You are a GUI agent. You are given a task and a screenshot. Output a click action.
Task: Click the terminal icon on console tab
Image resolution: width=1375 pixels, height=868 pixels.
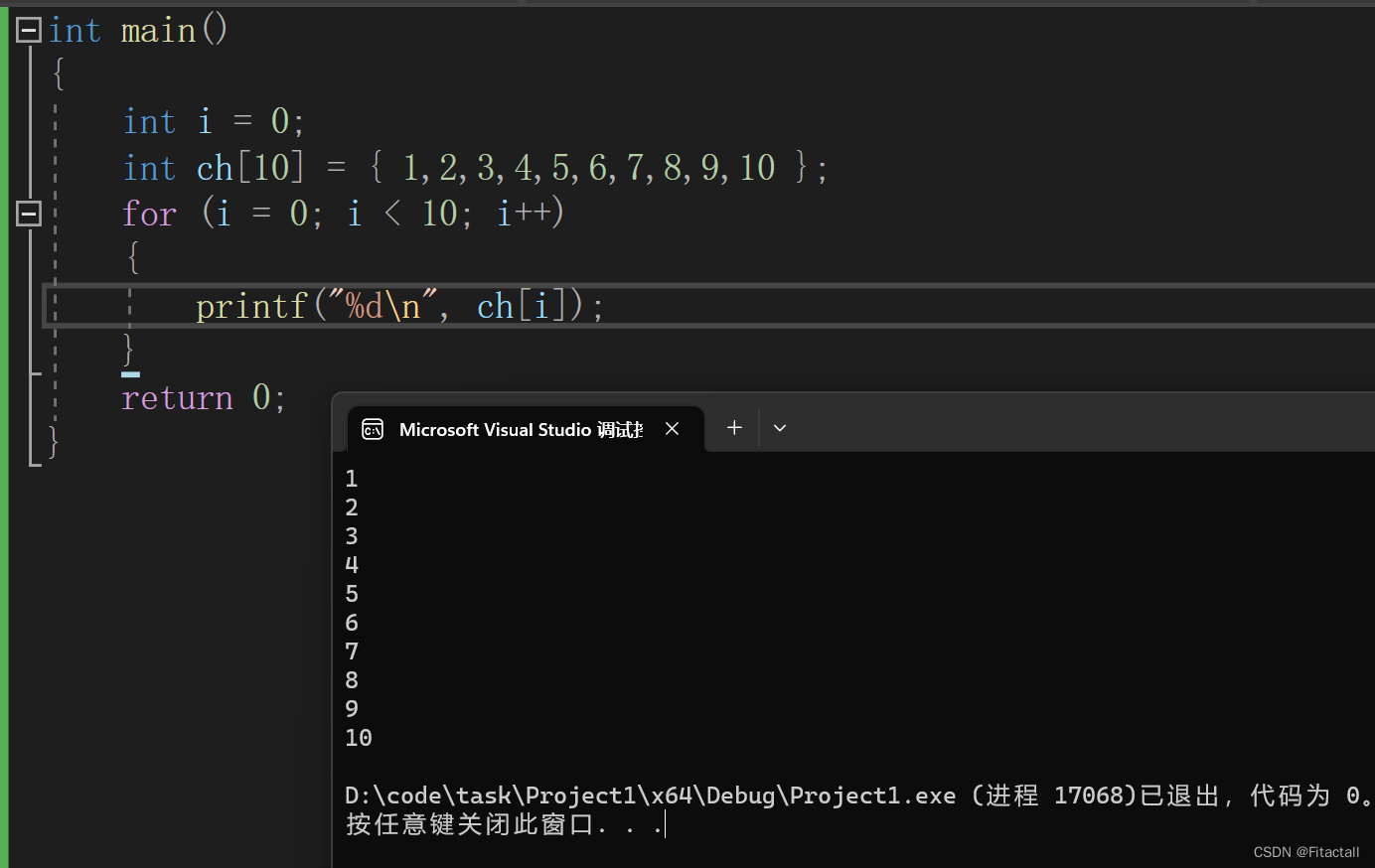click(373, 429)
